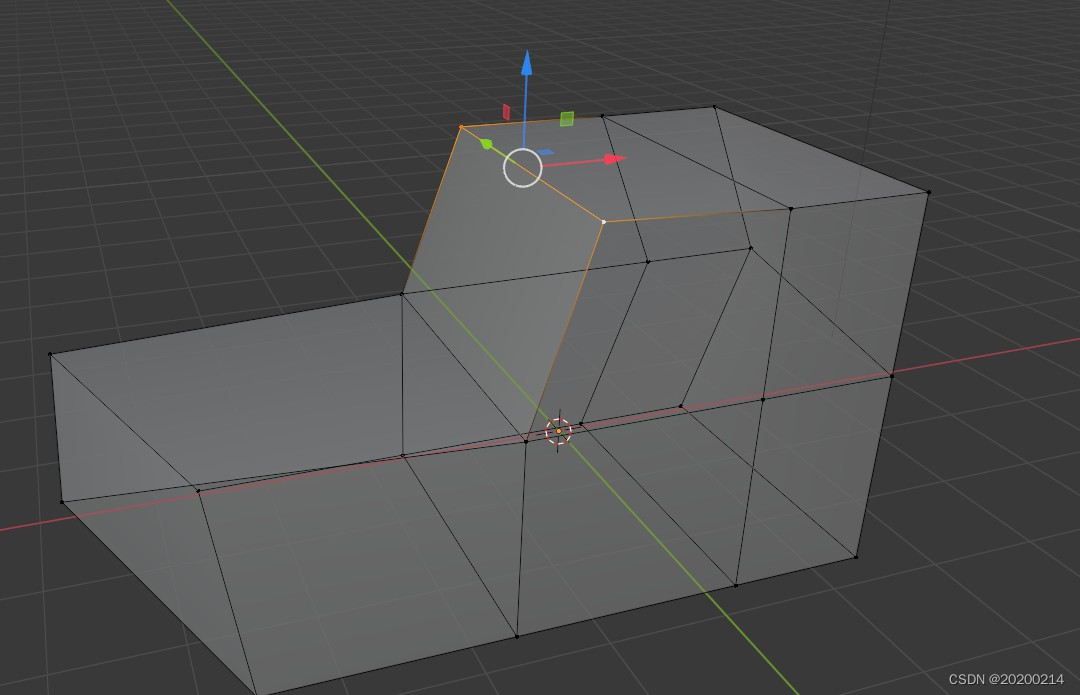Click the 3D cursor at the origin
This screenshot has width=1080, height=695.
click(x=559, y=431)
